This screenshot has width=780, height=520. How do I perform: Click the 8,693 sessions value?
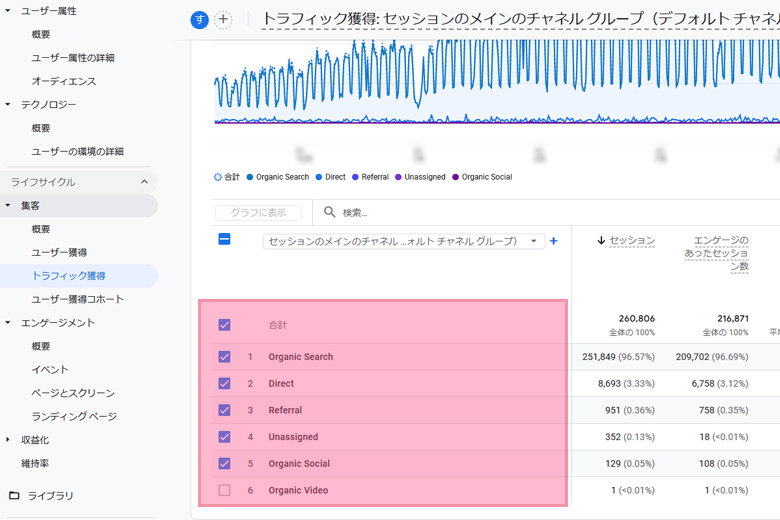tap(609, 384)
